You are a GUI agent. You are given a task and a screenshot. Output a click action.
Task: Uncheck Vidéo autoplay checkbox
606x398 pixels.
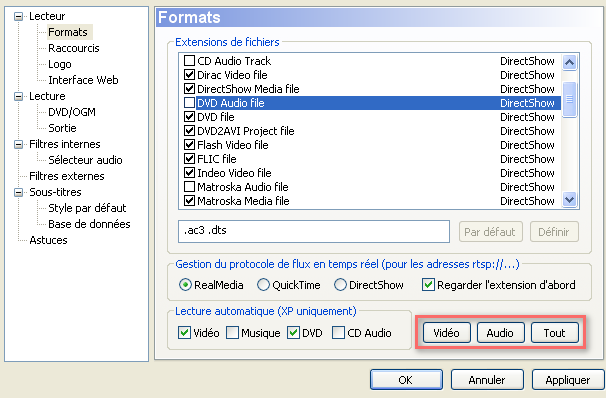184,333
